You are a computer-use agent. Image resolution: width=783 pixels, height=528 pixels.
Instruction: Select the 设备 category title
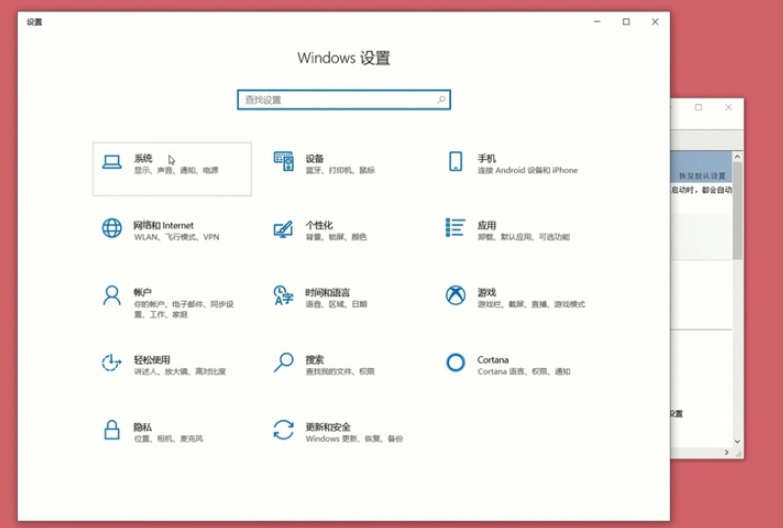[315, 158]
